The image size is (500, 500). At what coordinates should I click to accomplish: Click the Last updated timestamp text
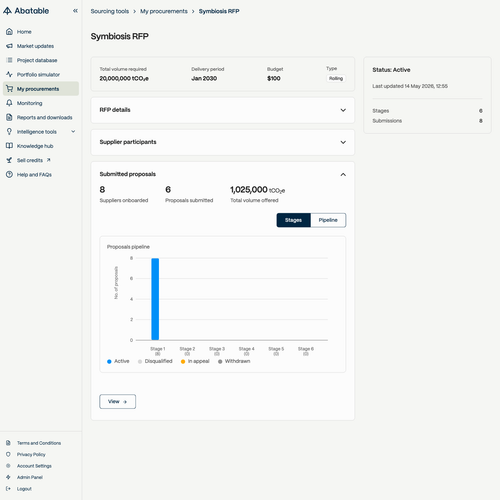tap(410, 86)
